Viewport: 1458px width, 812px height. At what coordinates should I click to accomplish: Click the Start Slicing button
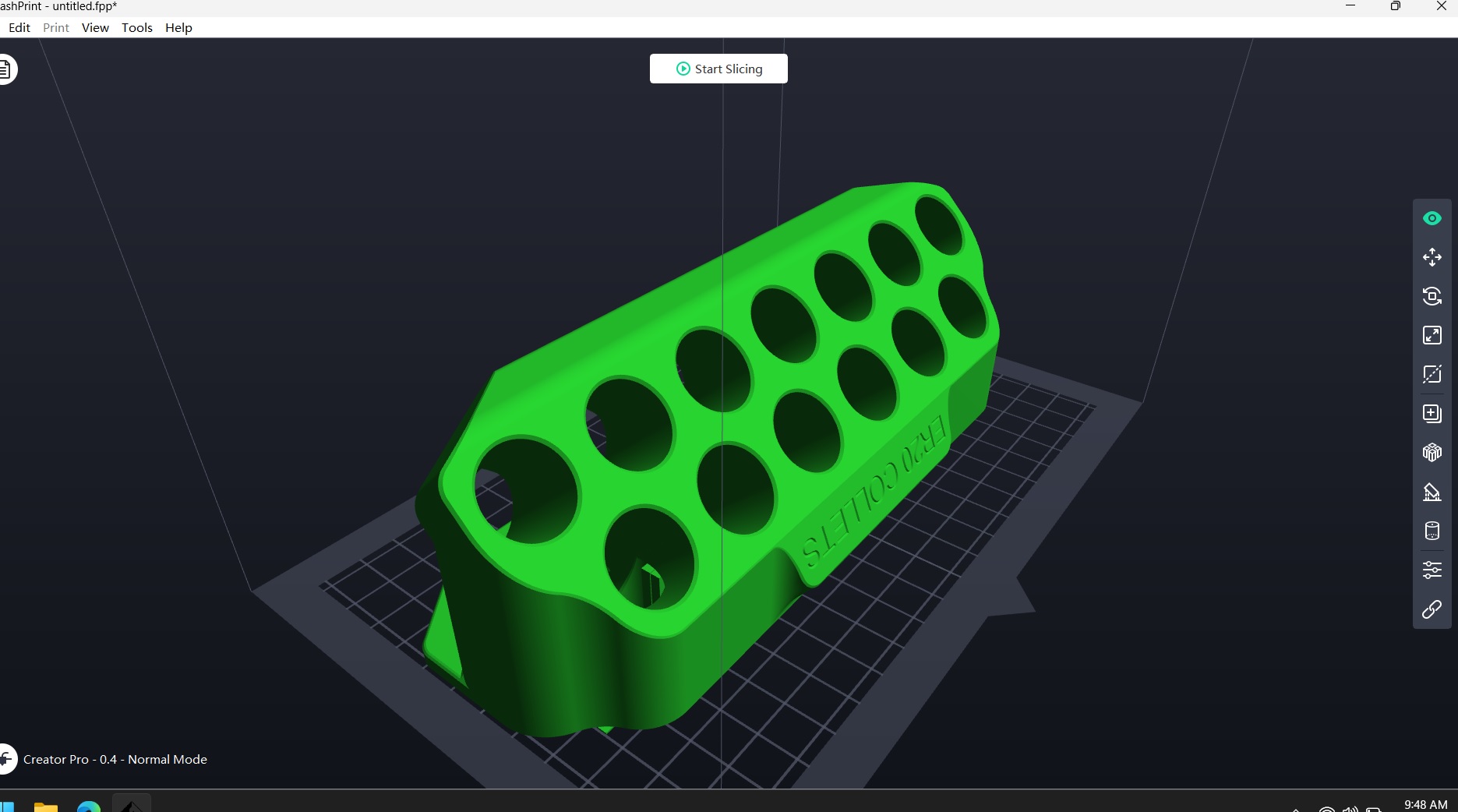[x=718, y=69]
